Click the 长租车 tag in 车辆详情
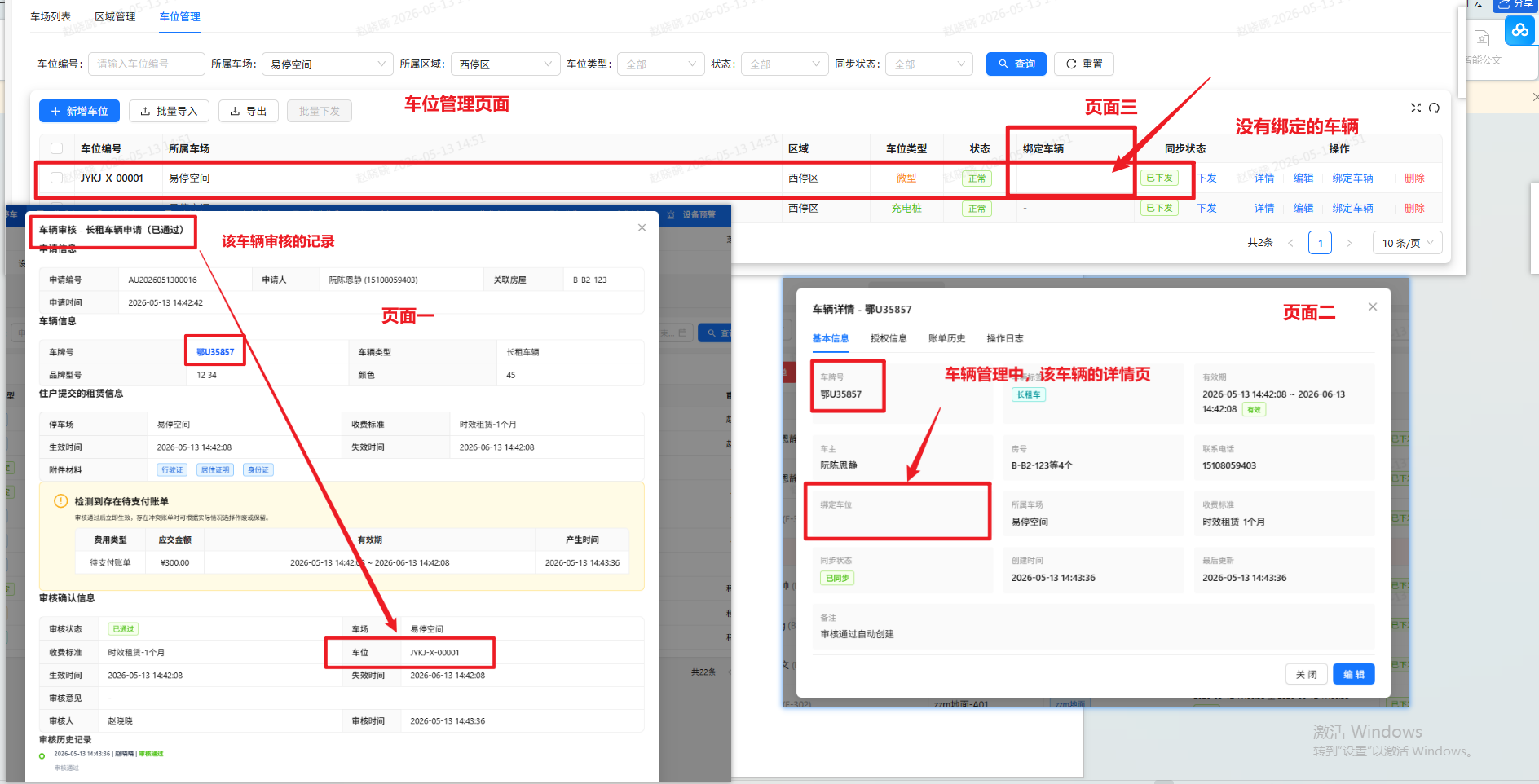The height and width of the screenshot is (784, 1539). coord(1029,394)
